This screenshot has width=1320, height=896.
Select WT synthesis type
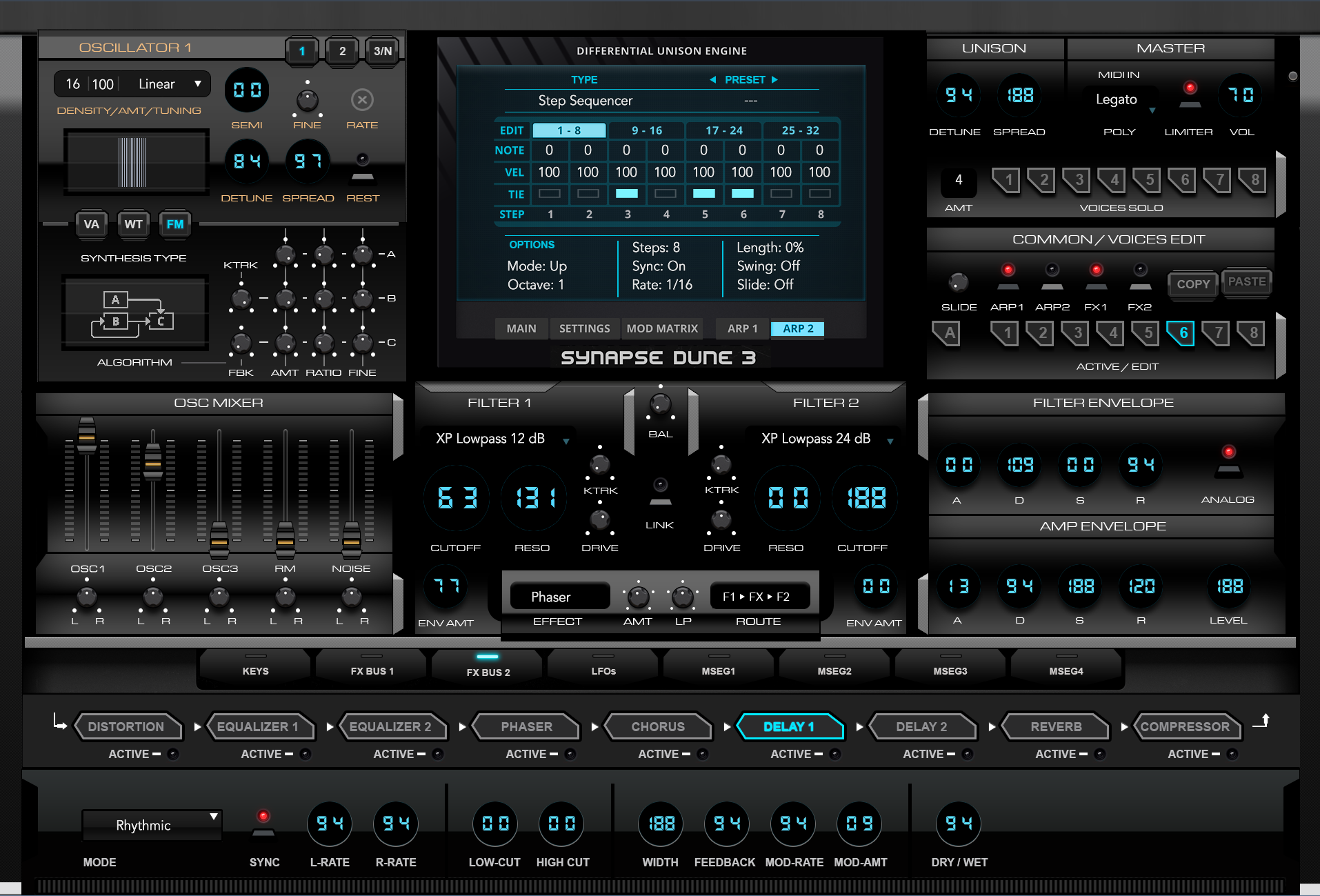[x=133, y=224]
